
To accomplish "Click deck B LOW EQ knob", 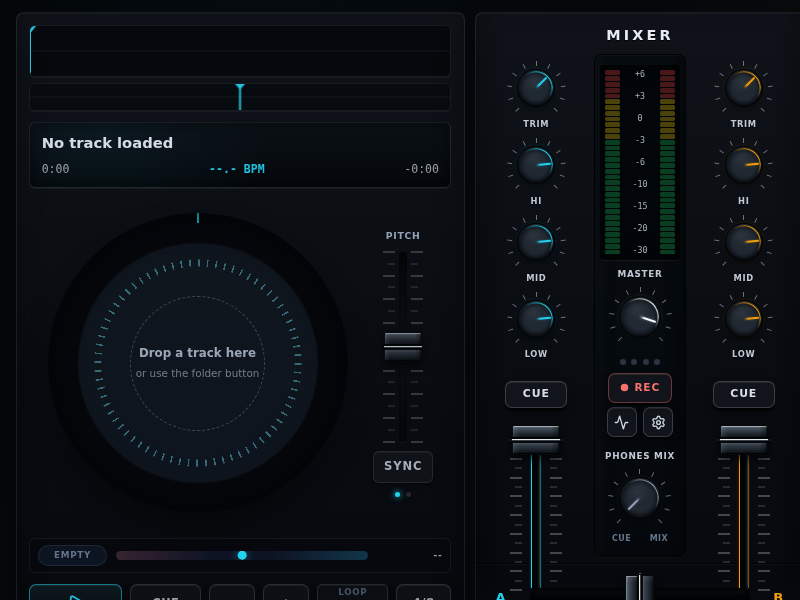I will click(743, 318).
